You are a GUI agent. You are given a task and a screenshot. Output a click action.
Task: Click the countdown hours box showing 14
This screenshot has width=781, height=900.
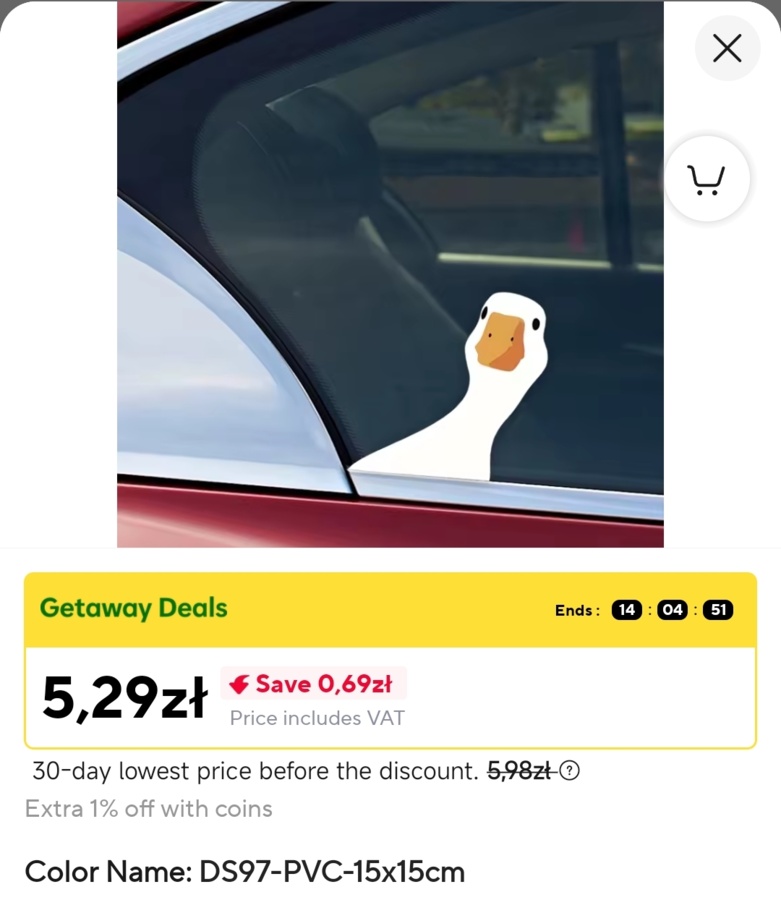627,610
